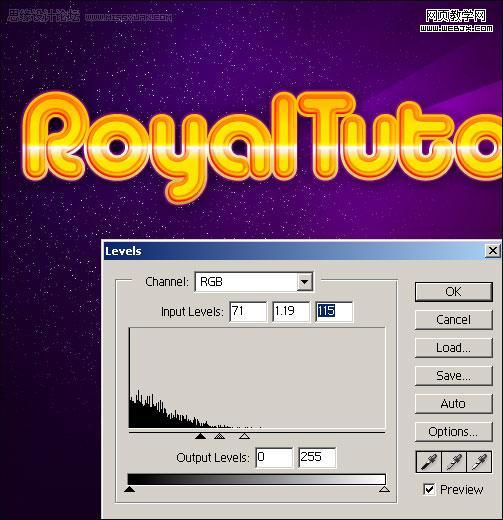
Task: Close the Levels dialog
Action: click(x=492, y=251)
